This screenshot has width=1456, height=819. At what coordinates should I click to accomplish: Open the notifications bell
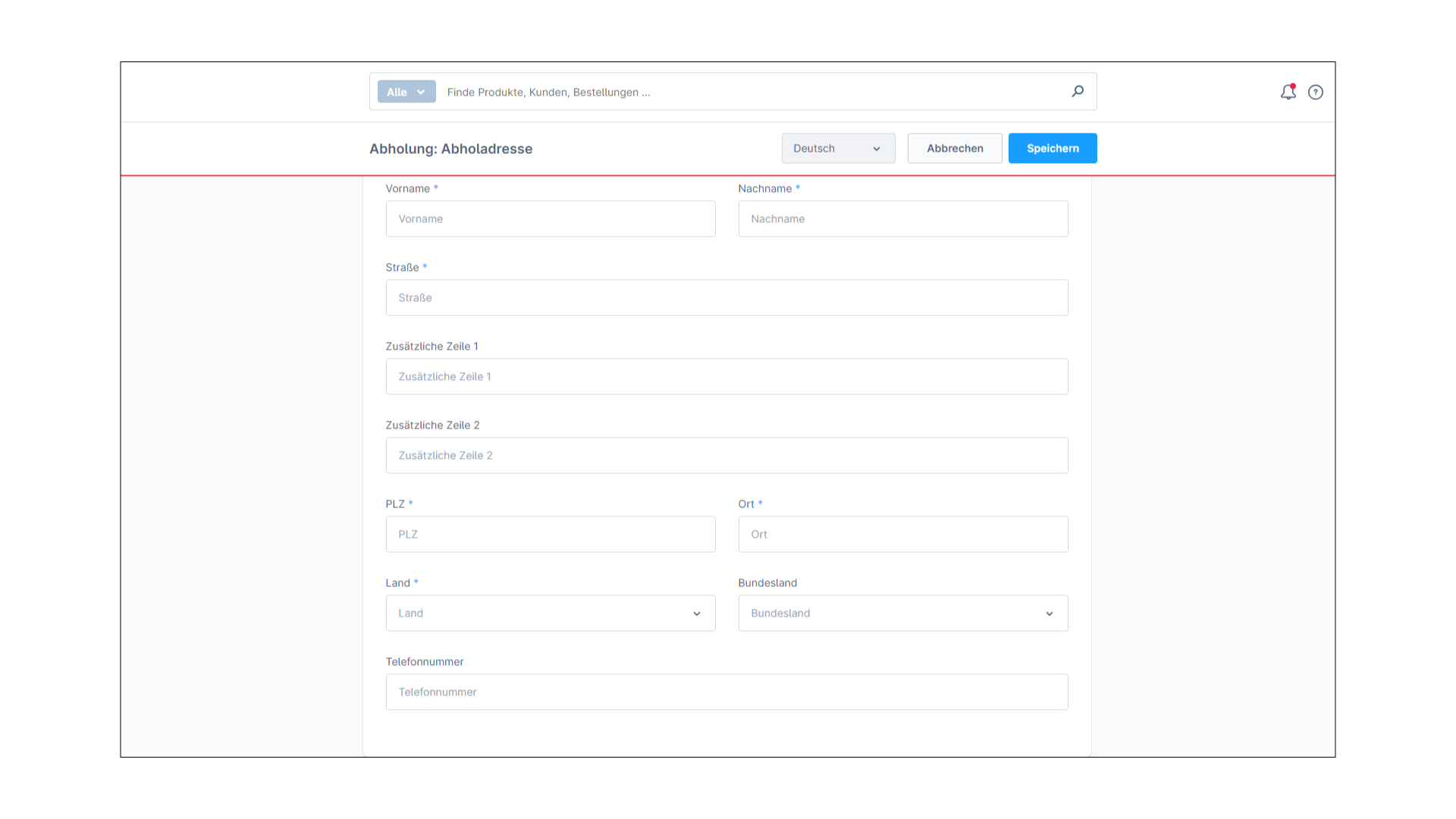(1288, 92)
